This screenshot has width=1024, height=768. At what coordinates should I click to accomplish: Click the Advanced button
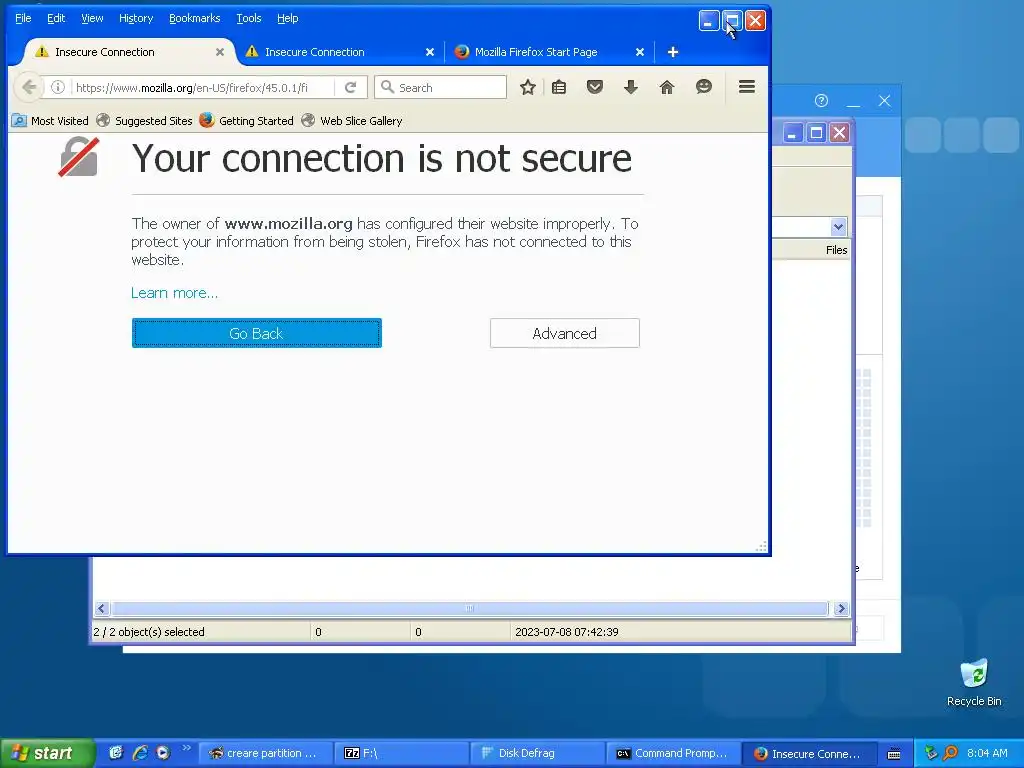coord(565,333)
